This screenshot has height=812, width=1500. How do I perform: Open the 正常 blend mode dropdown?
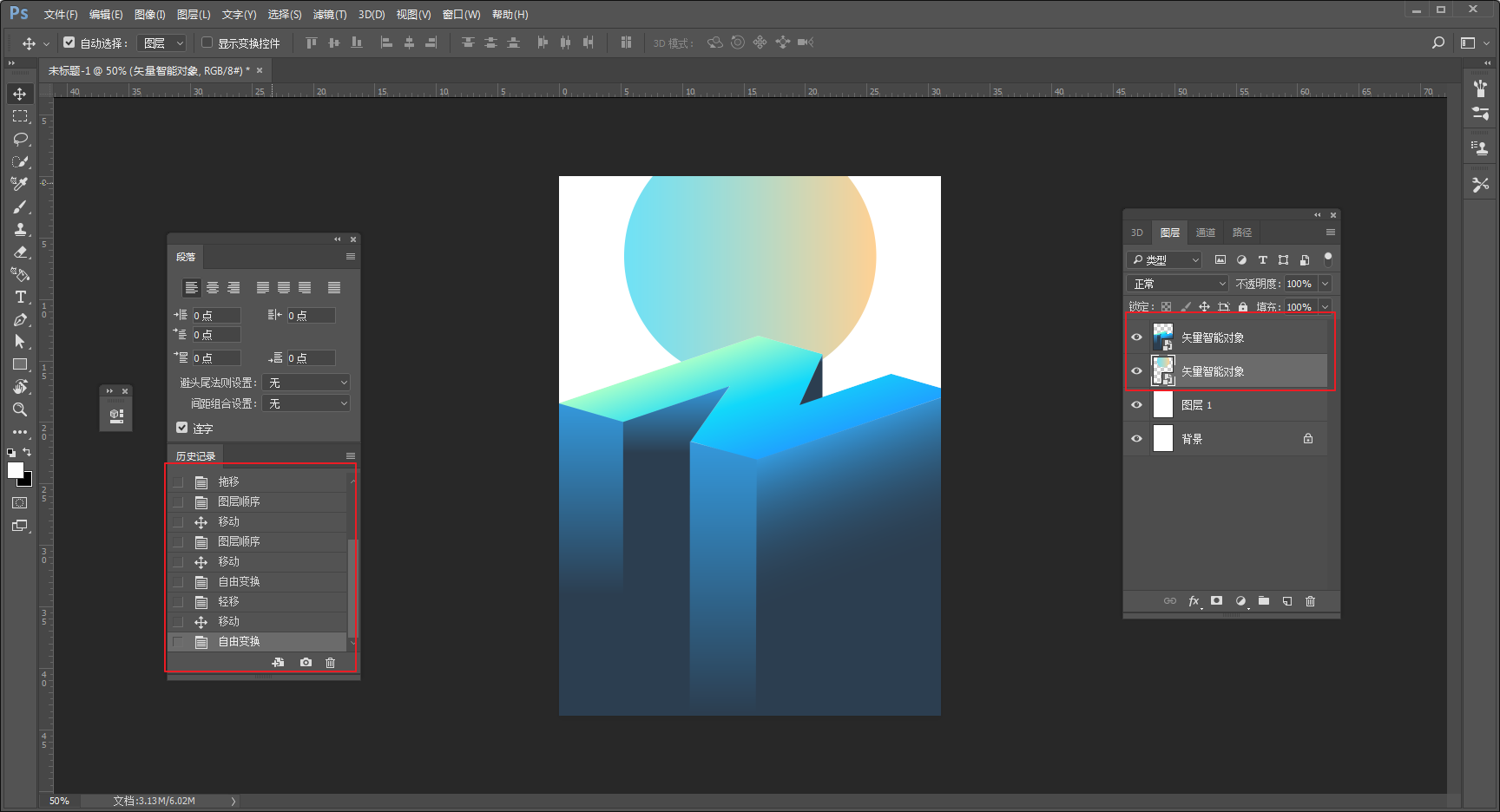[1178, 284]
